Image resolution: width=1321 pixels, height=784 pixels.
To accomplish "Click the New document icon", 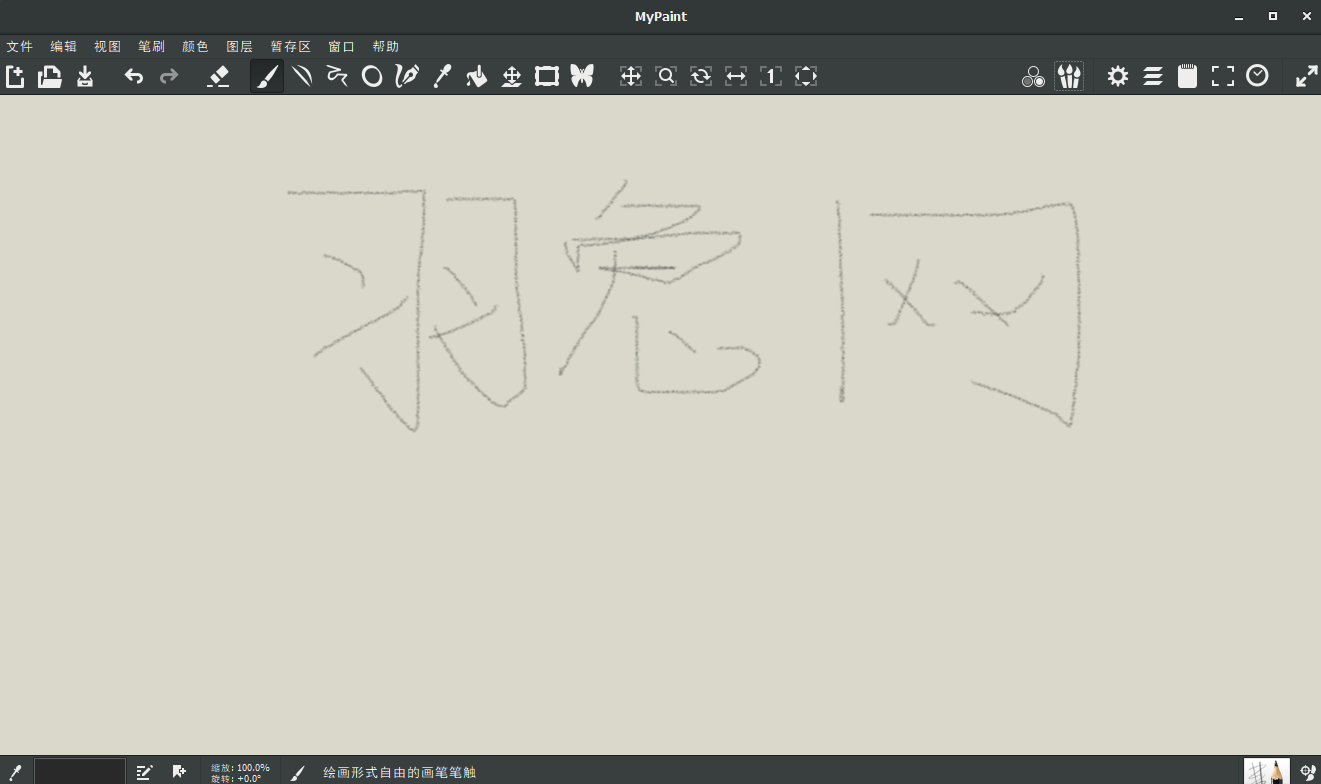I will click(x=15, y=76).
